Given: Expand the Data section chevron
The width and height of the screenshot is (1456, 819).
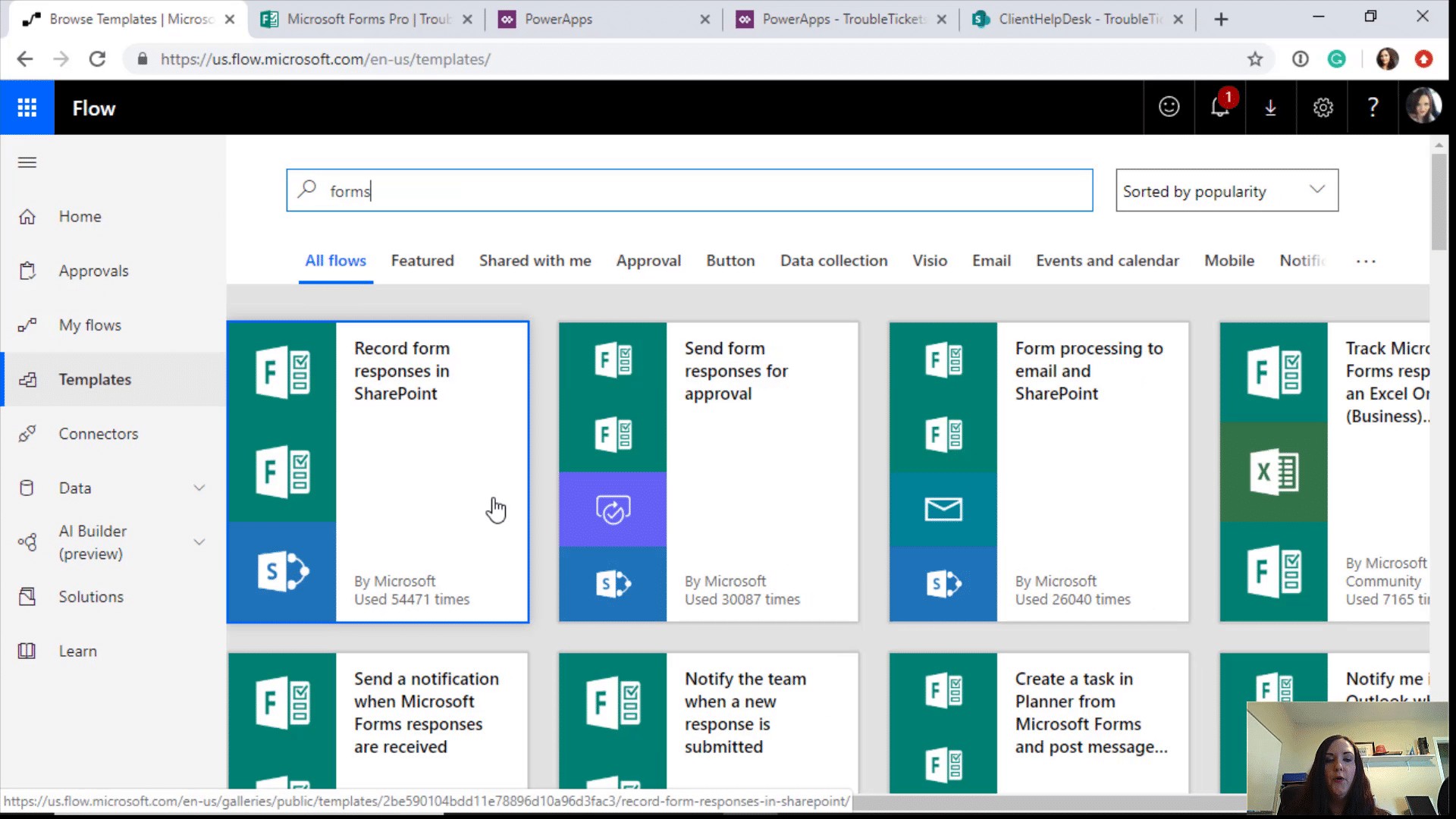Looking at the screenshot, I should pyautogui.click(x=199, y=488).
